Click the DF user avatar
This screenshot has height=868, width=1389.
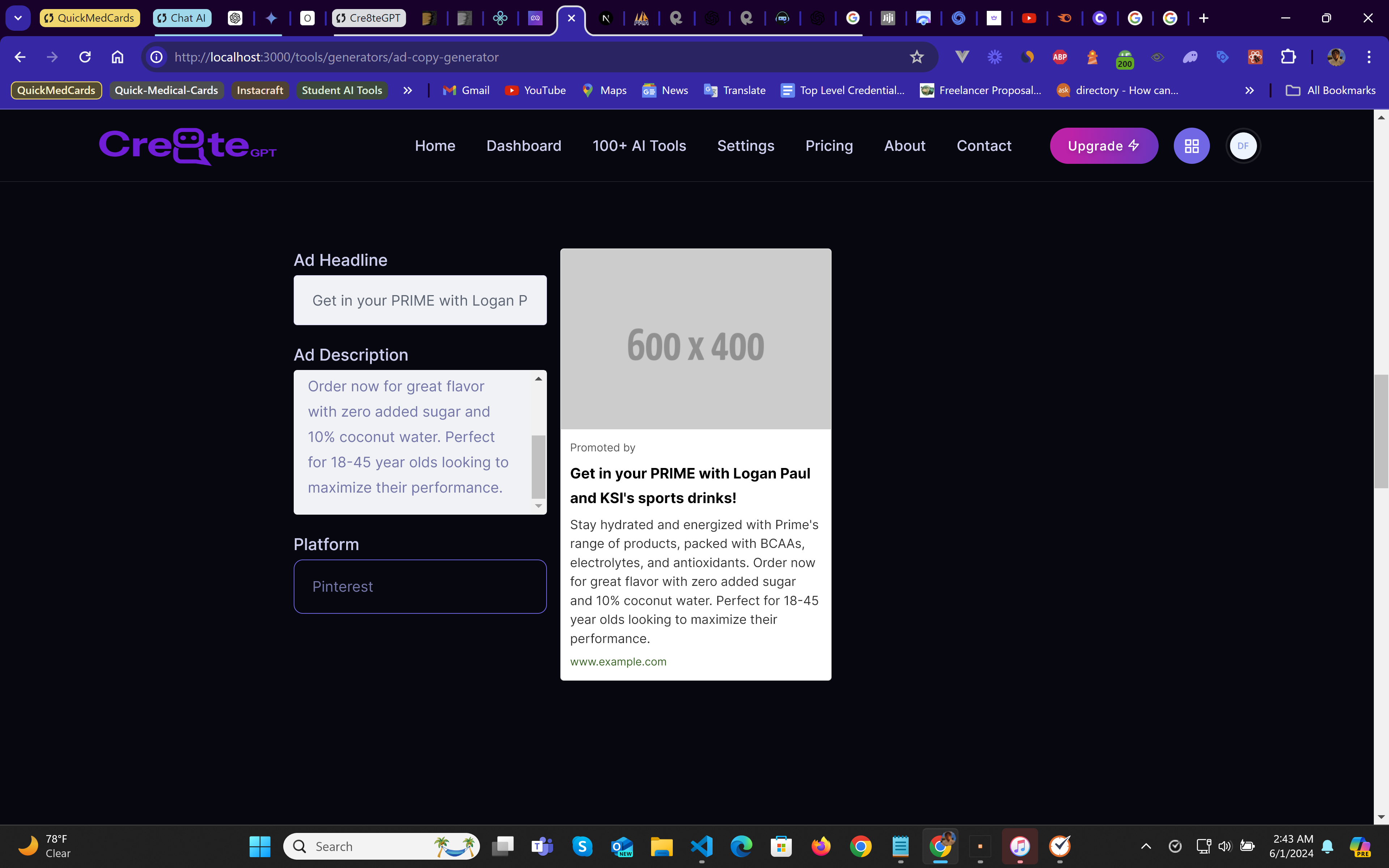[1243, 146]
